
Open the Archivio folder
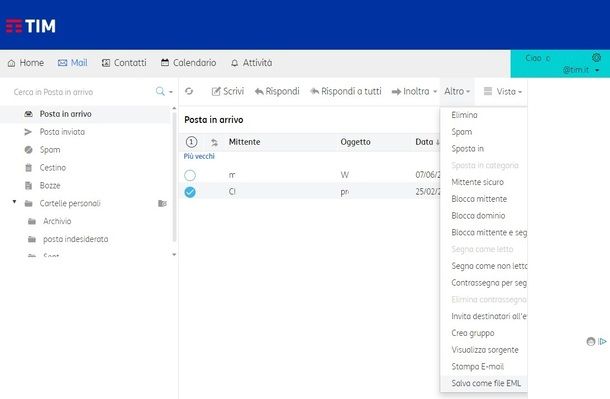coord(57,221)
